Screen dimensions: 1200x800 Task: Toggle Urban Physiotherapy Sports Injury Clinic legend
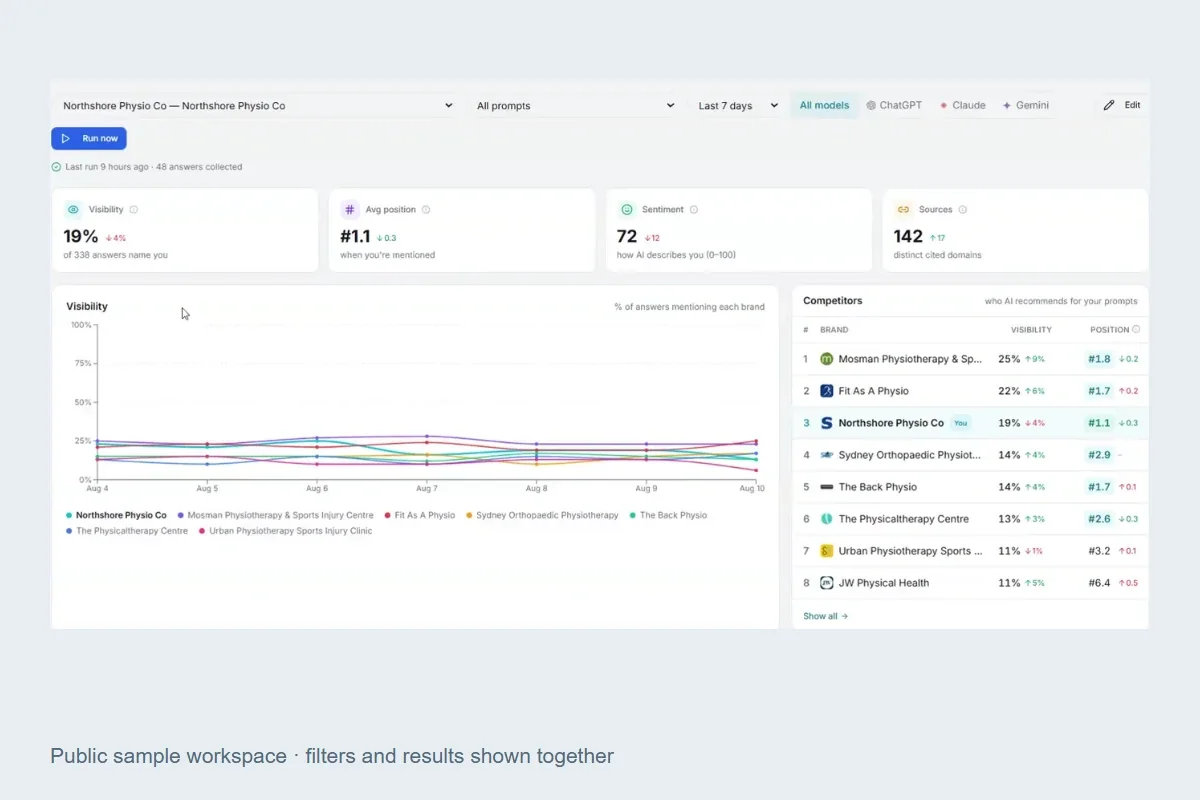point(285,531)
